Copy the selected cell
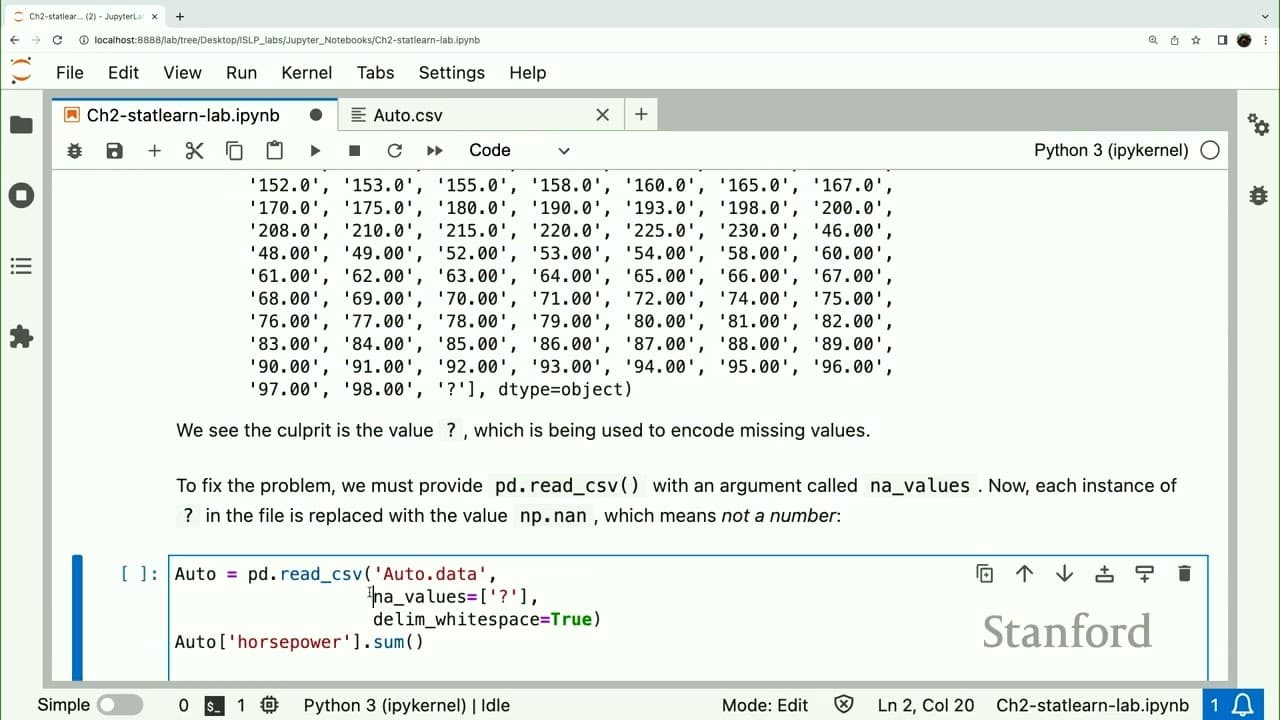This screenshot has height=720, width=1280. tap(234, 151)
